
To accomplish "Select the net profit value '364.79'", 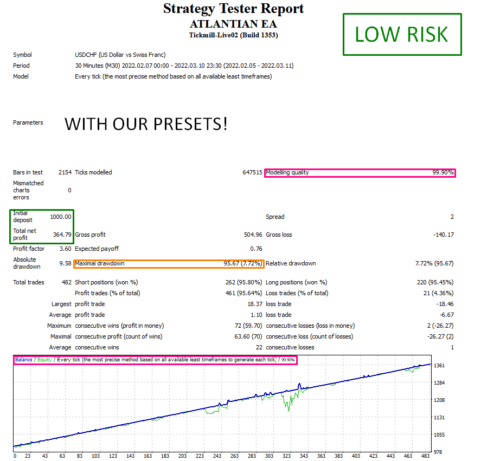I will 62,235.
